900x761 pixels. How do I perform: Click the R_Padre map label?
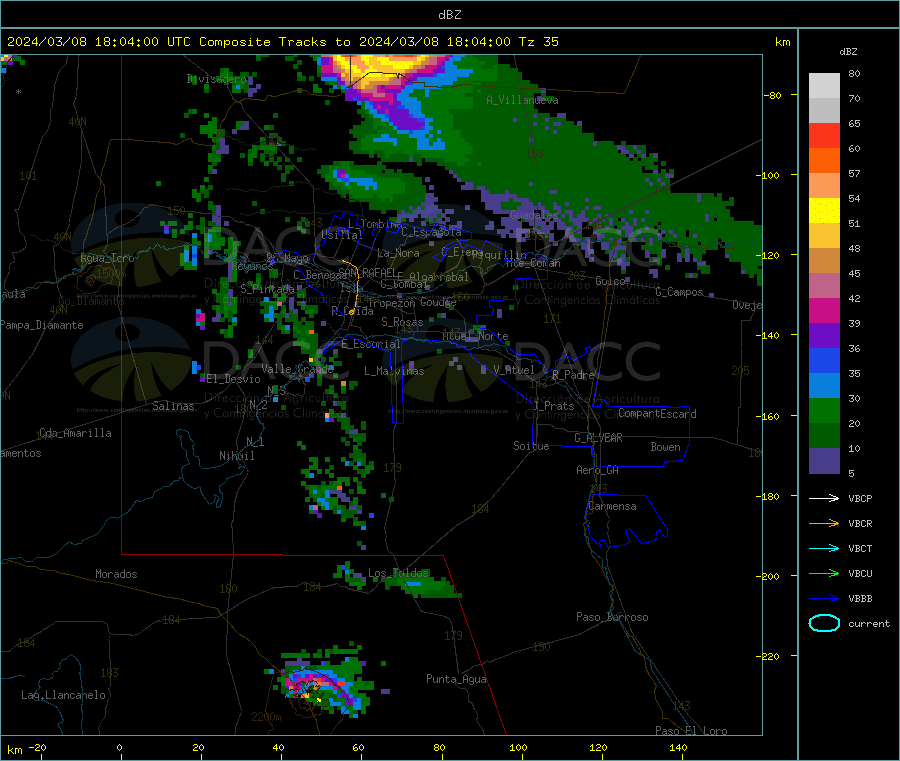click(573, 375)
